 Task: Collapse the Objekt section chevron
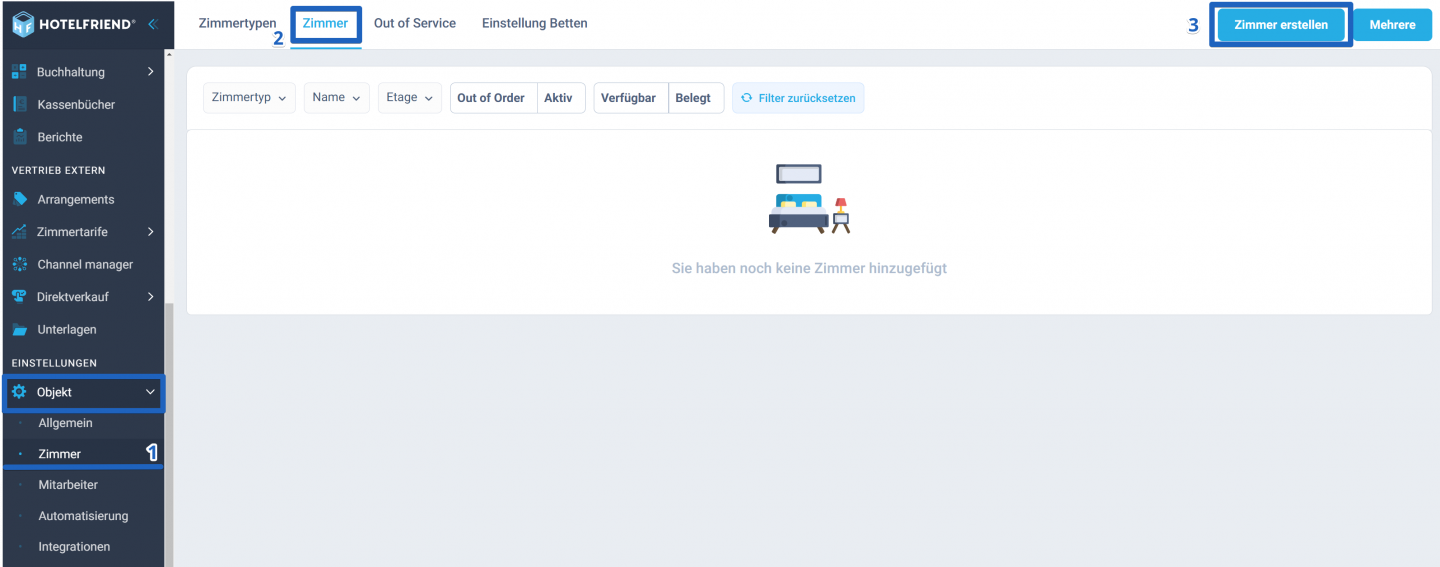[x=150, y=392]
